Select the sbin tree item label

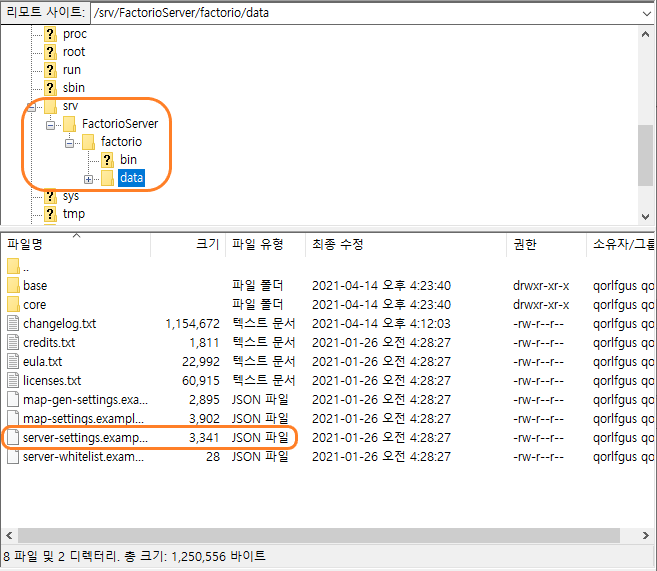tap(74, 88)
